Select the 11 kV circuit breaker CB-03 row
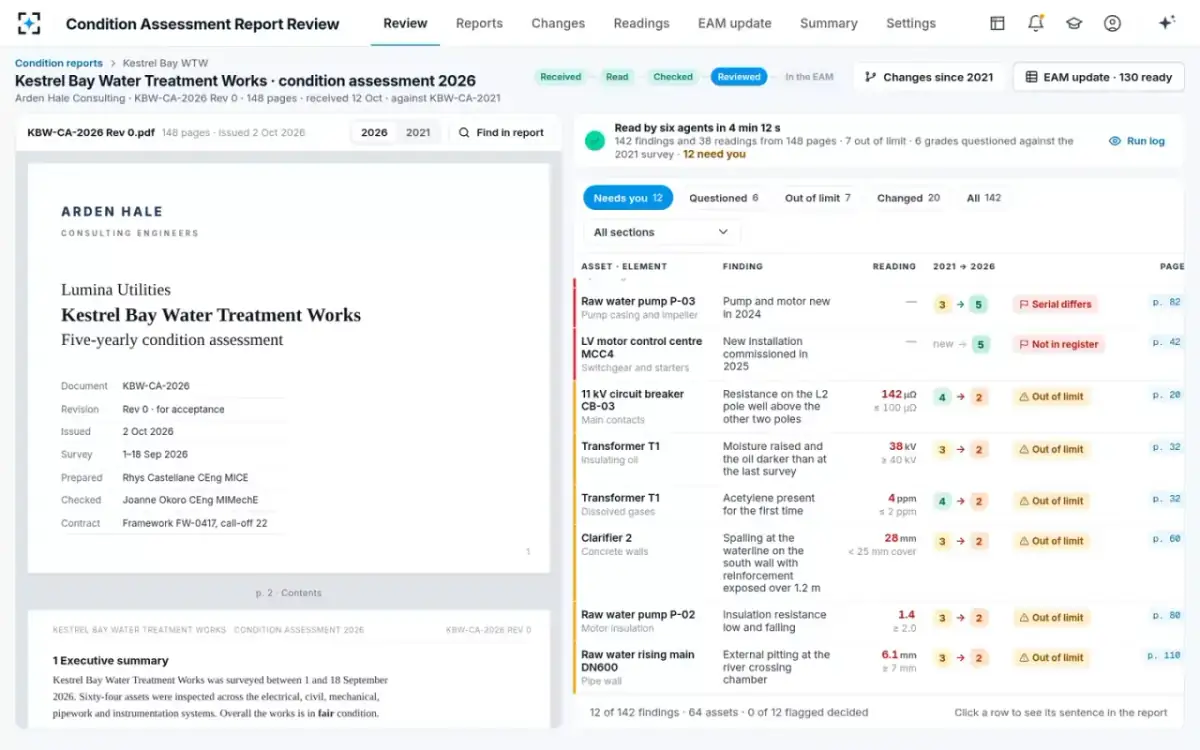The height and width of the screenshot is (750, 1200). point(878,407)
